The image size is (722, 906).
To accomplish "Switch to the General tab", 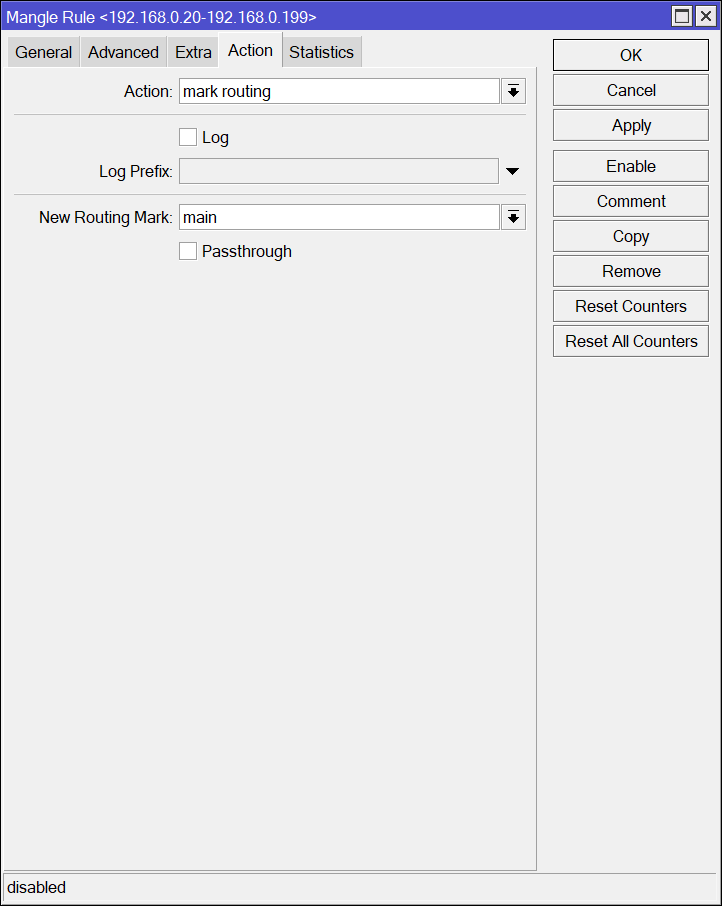I will (x=44, y=53).
